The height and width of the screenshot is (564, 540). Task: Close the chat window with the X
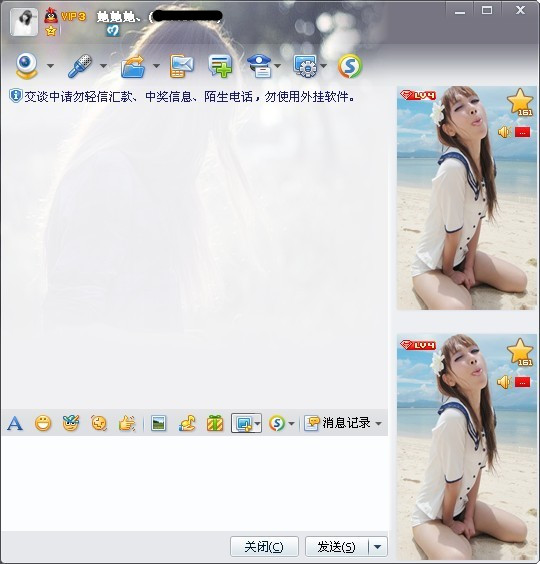point(520,10)
